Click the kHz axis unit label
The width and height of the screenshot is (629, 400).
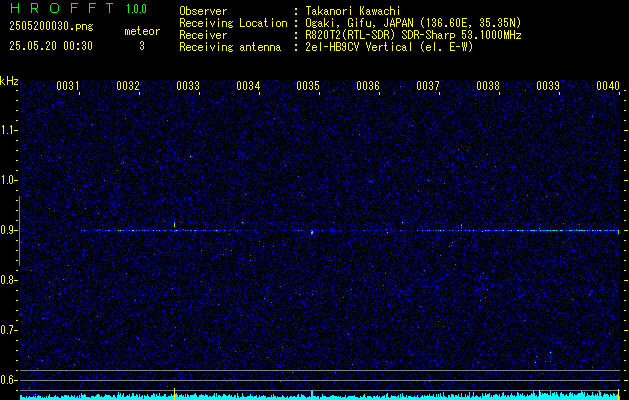pos(9,81)
